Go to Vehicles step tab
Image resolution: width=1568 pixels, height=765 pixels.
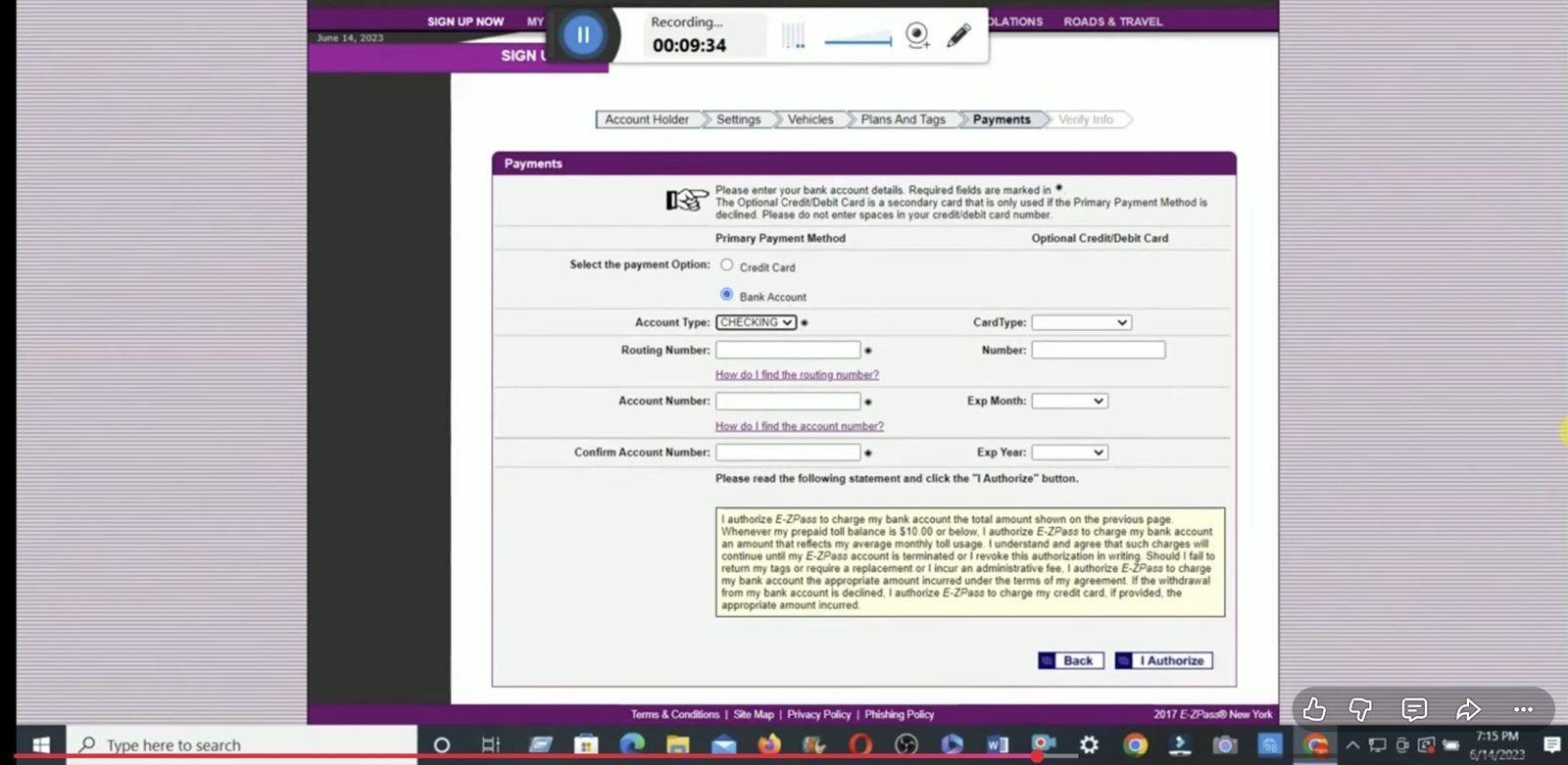(810, 120)
